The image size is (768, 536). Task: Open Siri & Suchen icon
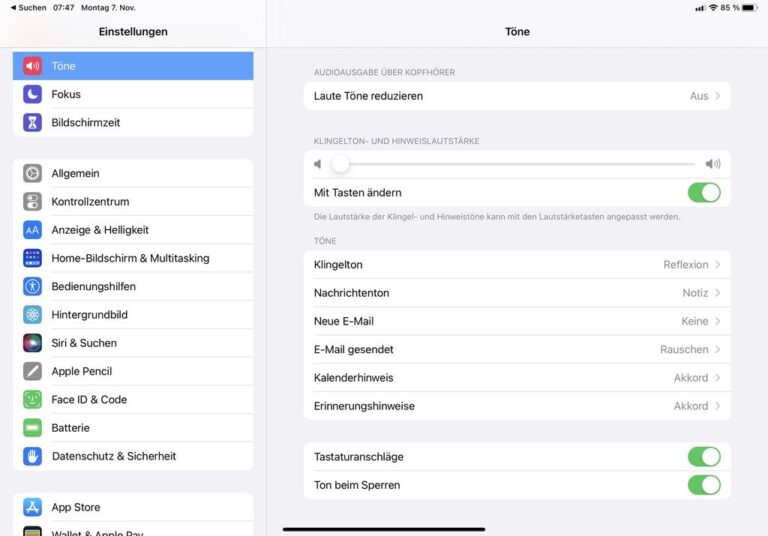coord(33,343)
